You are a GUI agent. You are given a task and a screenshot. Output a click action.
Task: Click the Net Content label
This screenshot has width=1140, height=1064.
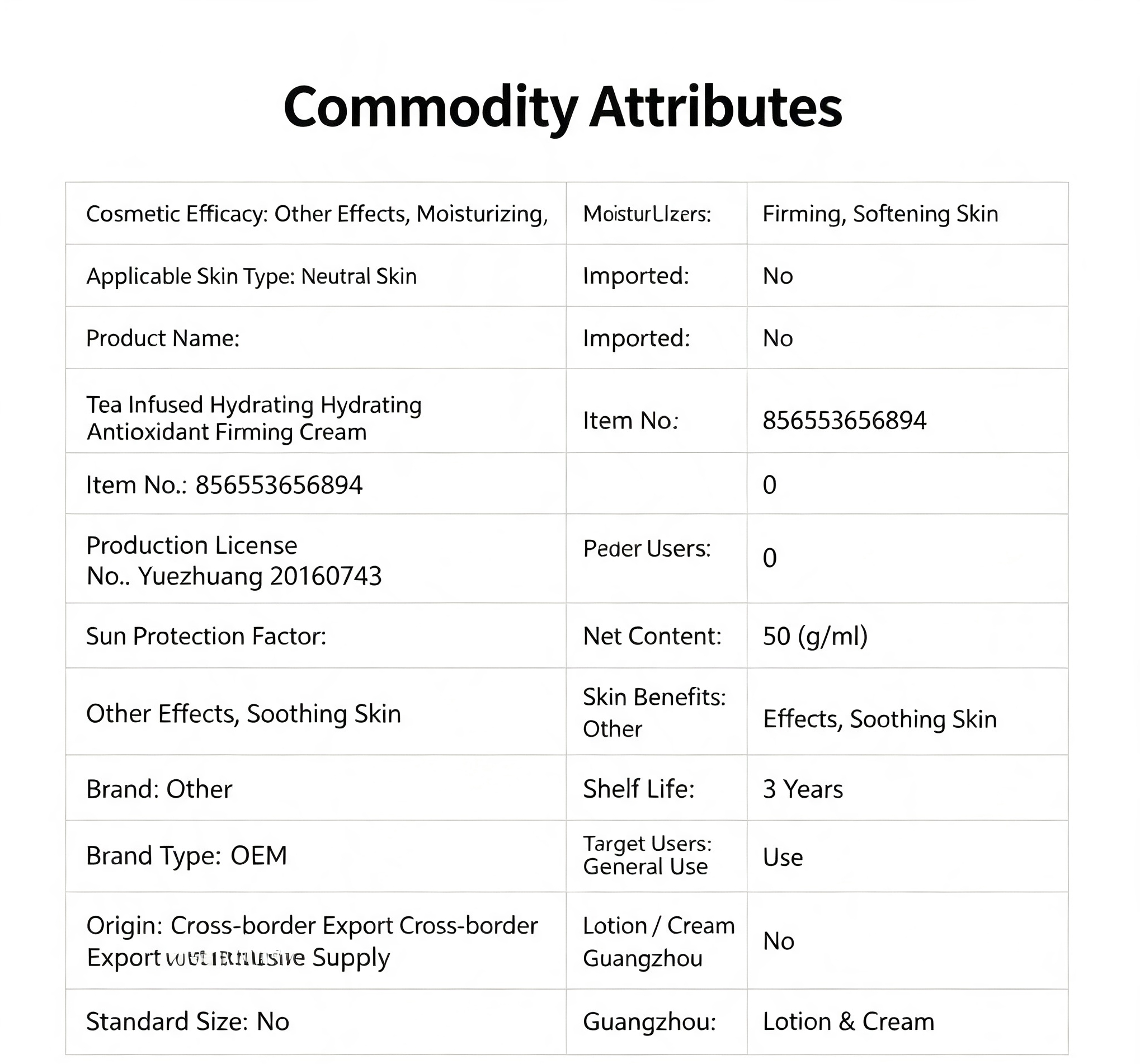pos(652,635)
